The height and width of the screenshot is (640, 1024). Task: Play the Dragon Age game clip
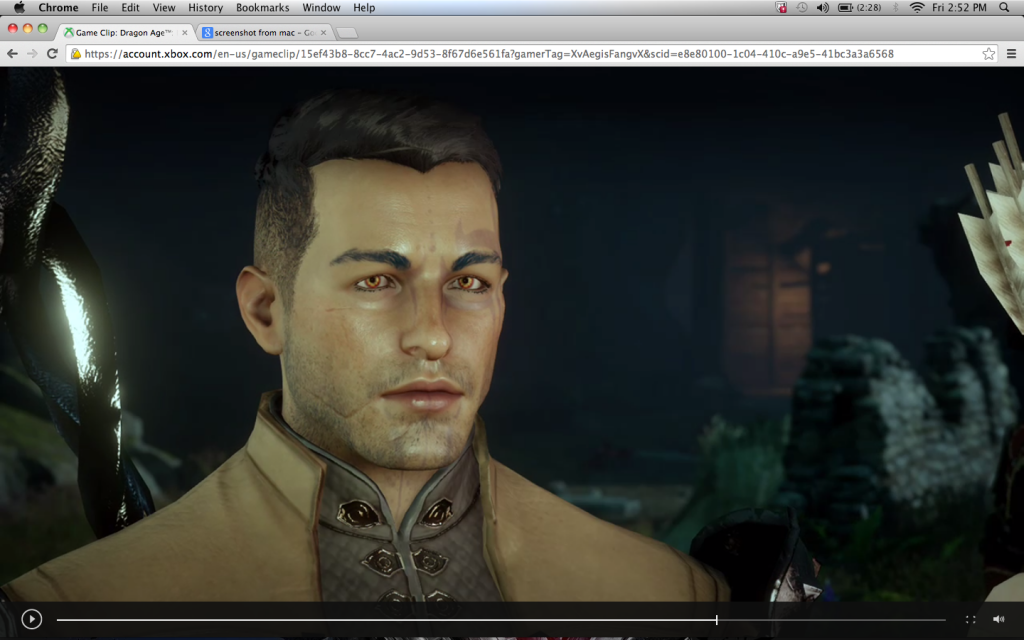tap(30, 619)
